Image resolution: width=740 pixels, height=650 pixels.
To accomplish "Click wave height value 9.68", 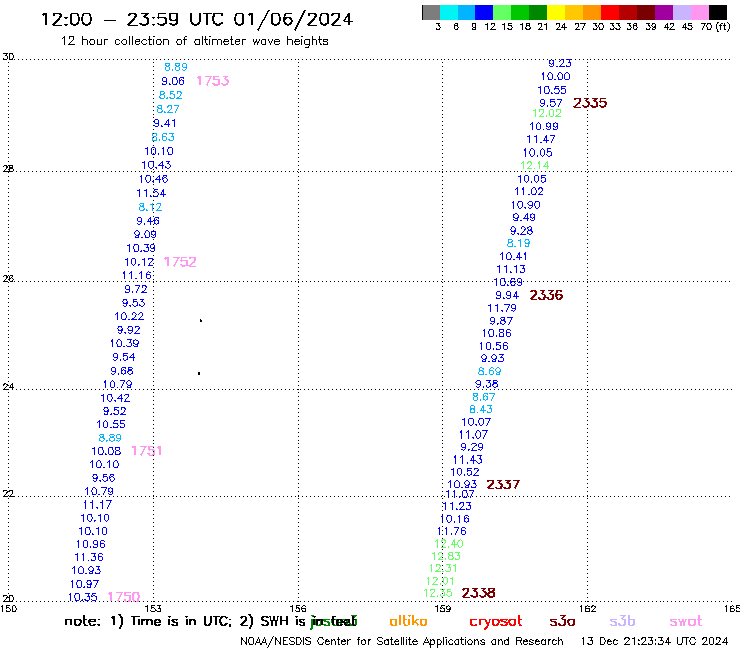I will (122, 371).
